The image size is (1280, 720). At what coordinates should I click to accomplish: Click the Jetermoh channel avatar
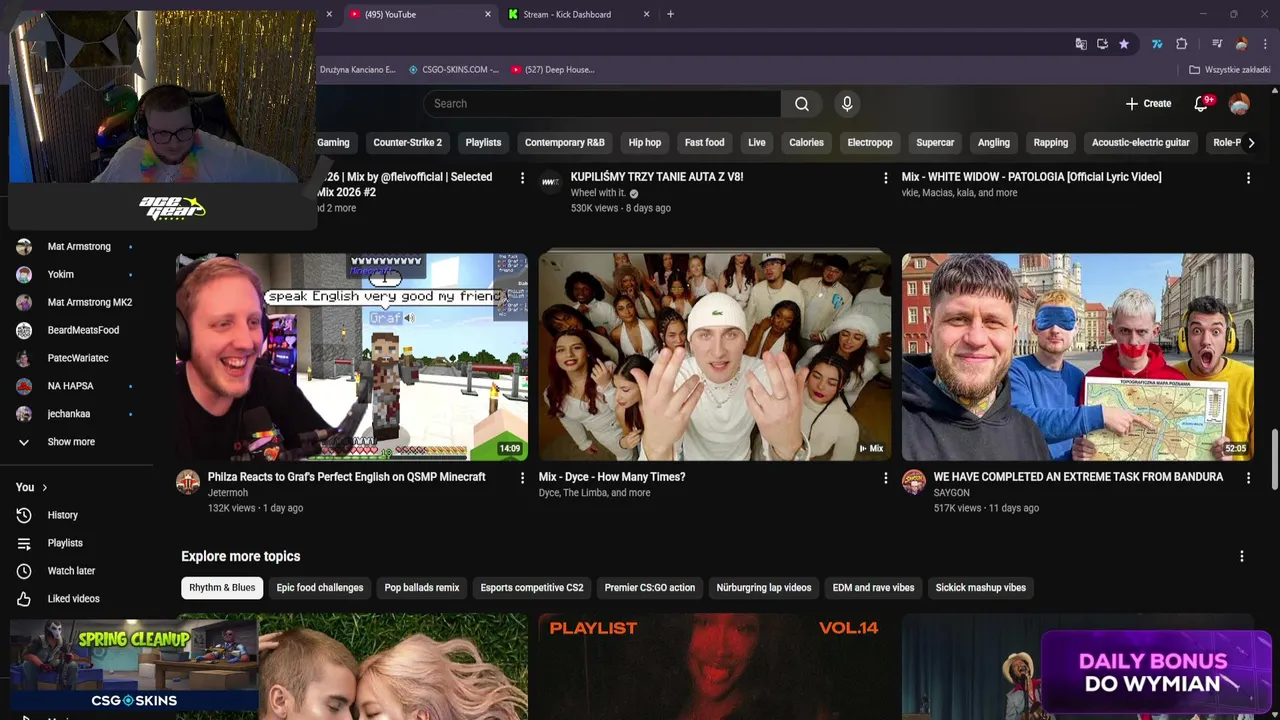coord(188,483)
